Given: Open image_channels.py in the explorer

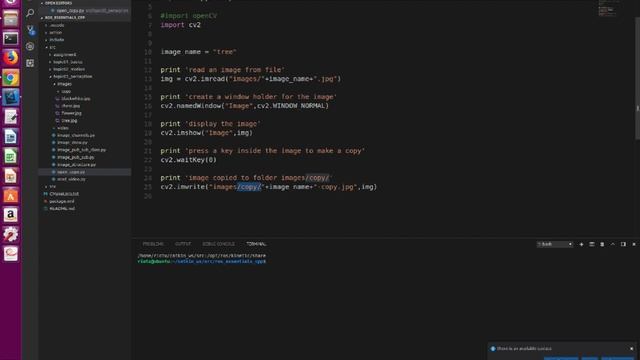Looking at the screenshot, I should 76,136.
